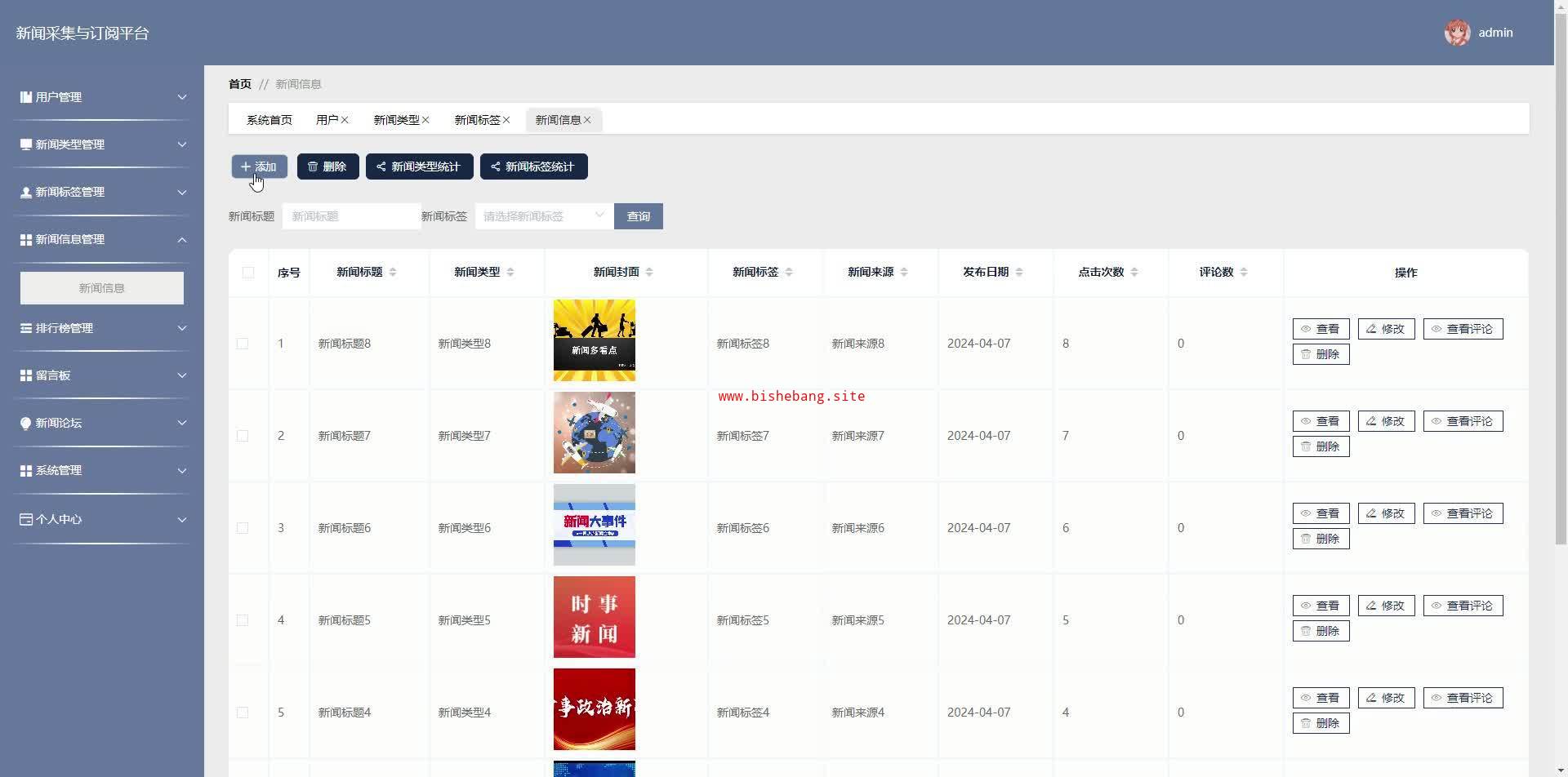Click the sort icon next to 点击次数
1568x777 pixels.
click(1134, 273)
